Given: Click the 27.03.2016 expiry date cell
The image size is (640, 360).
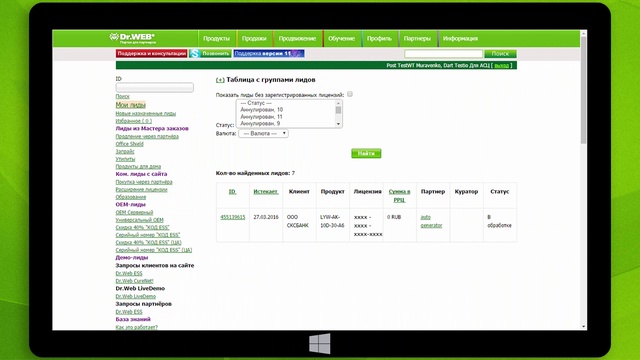Looking at the screenshot, I should coord(266,217).
